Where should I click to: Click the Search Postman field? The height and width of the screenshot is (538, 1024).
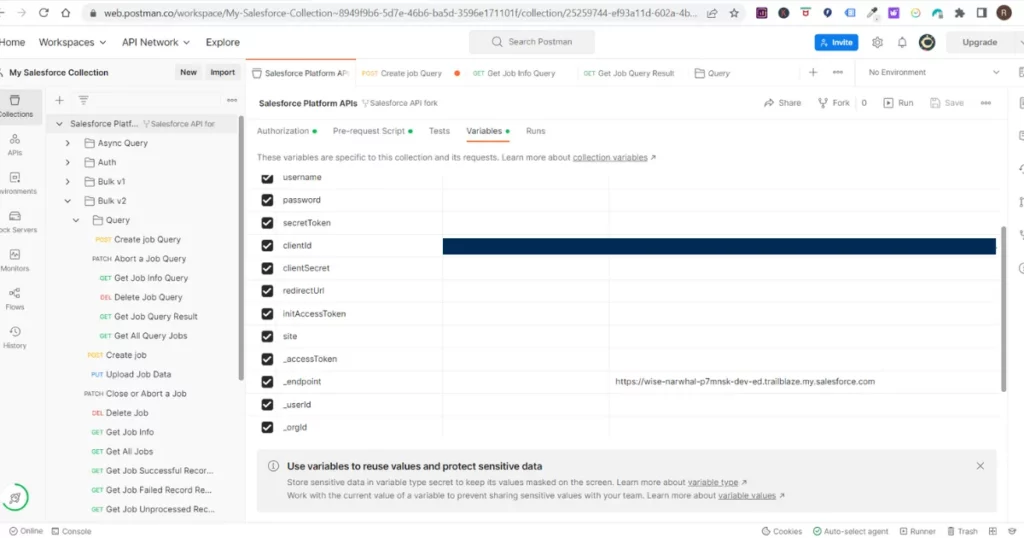532,42
